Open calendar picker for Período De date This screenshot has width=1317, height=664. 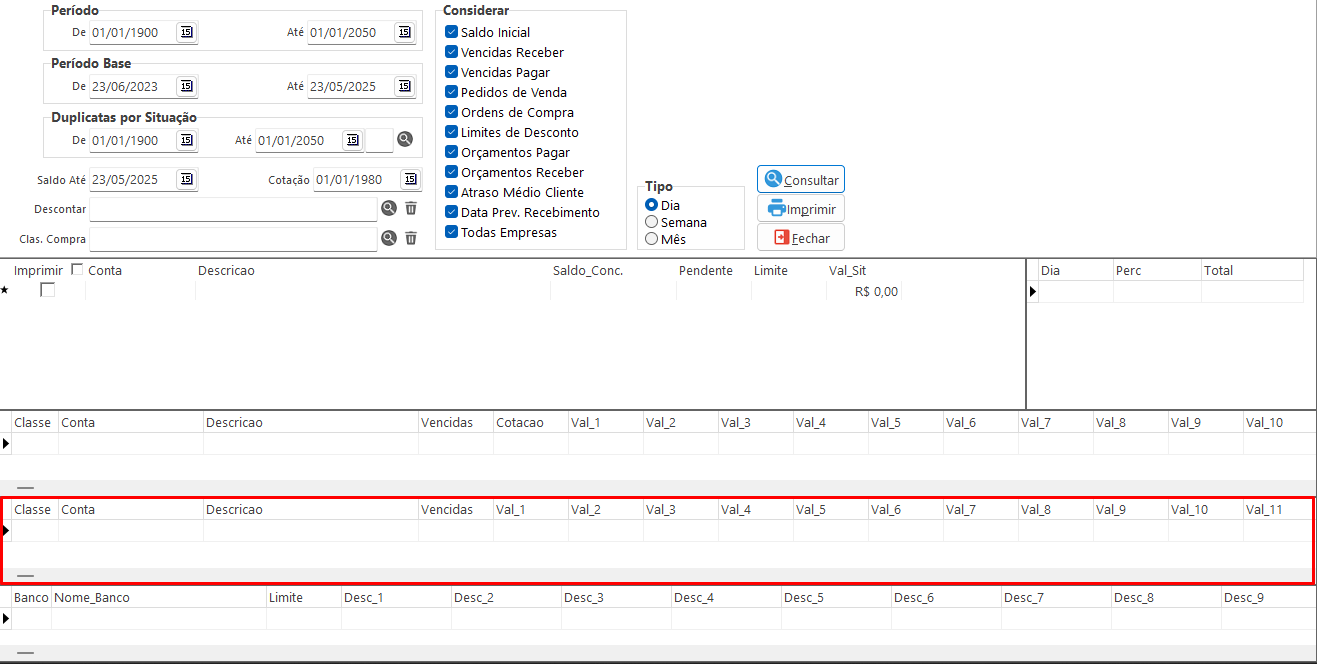click(x=187, y=33)
